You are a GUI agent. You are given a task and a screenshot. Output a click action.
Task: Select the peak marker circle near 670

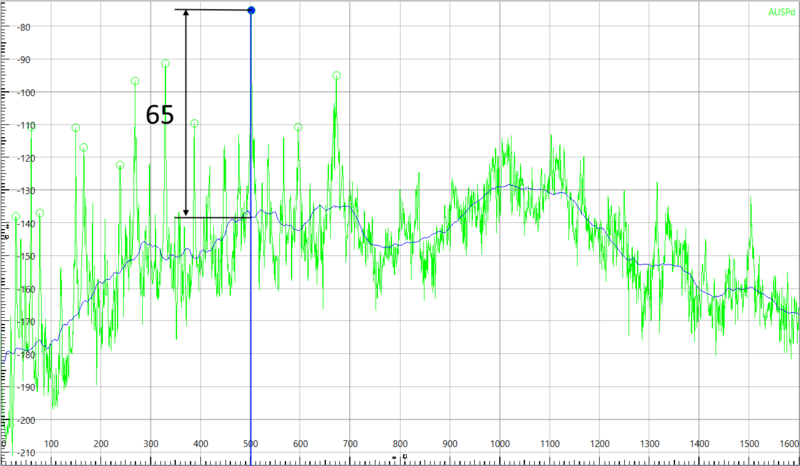coord(336,76)
